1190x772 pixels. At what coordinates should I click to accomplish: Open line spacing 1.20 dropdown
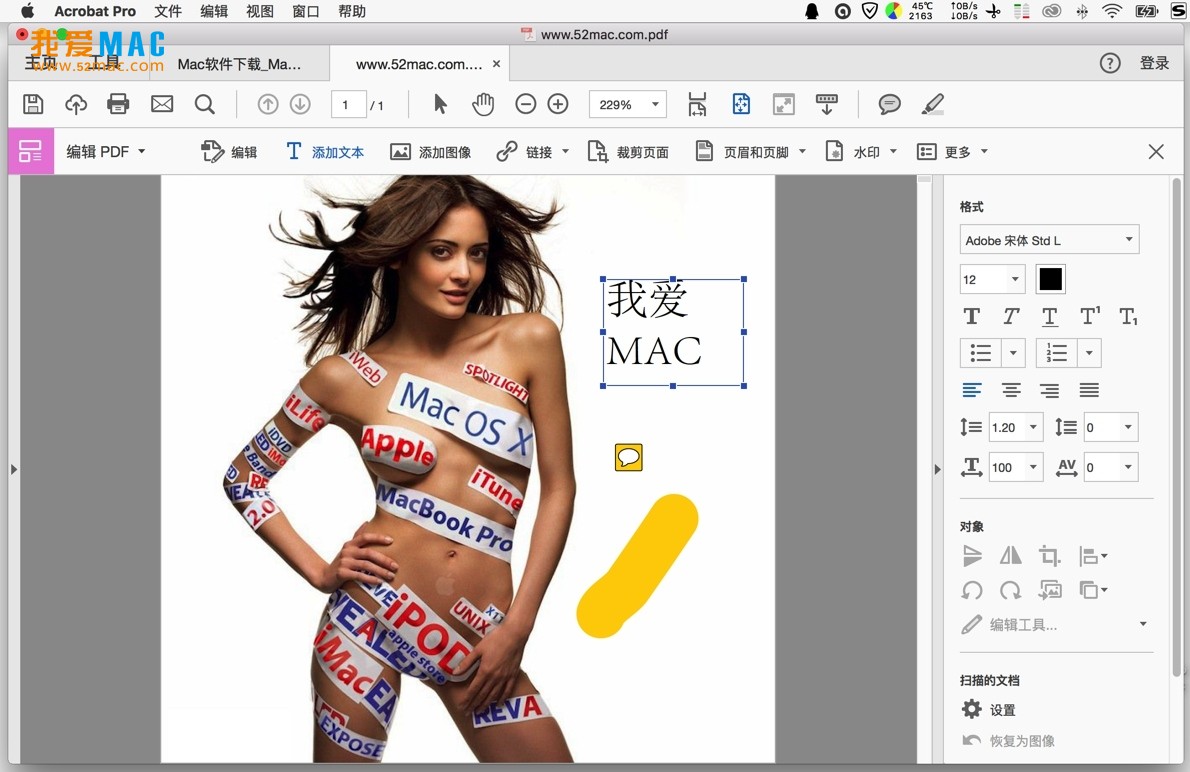tap(1033, 427)
